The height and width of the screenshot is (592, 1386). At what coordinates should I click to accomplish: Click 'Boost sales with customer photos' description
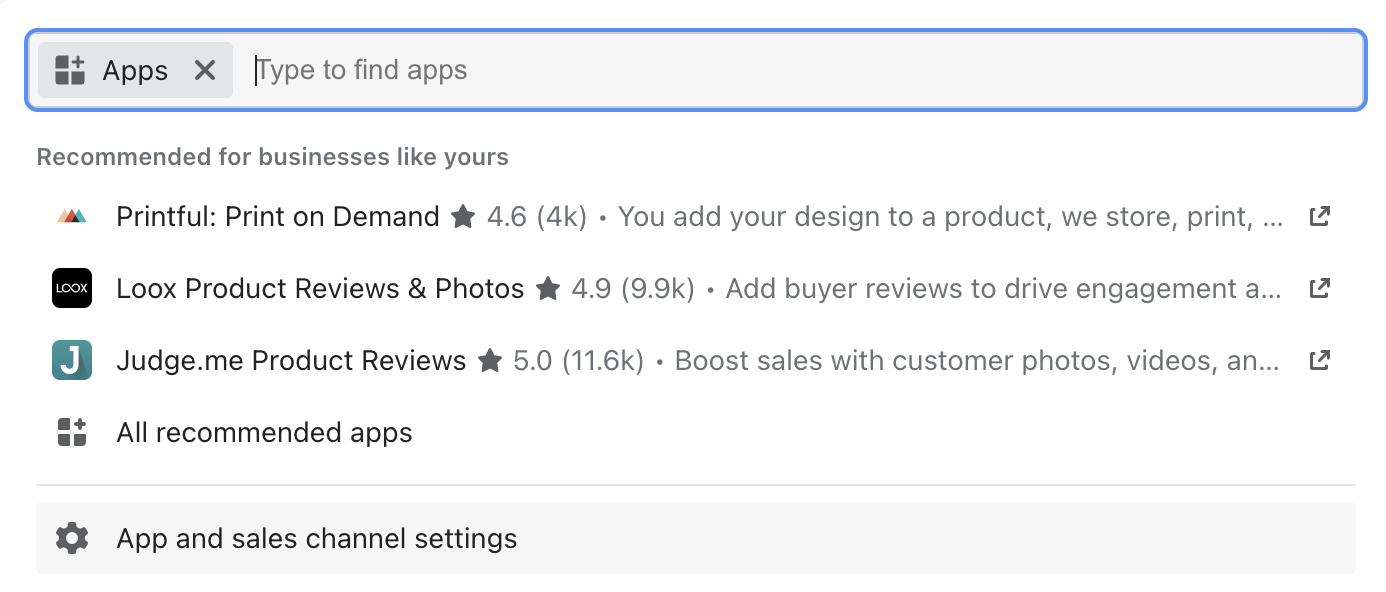(978, 360)
